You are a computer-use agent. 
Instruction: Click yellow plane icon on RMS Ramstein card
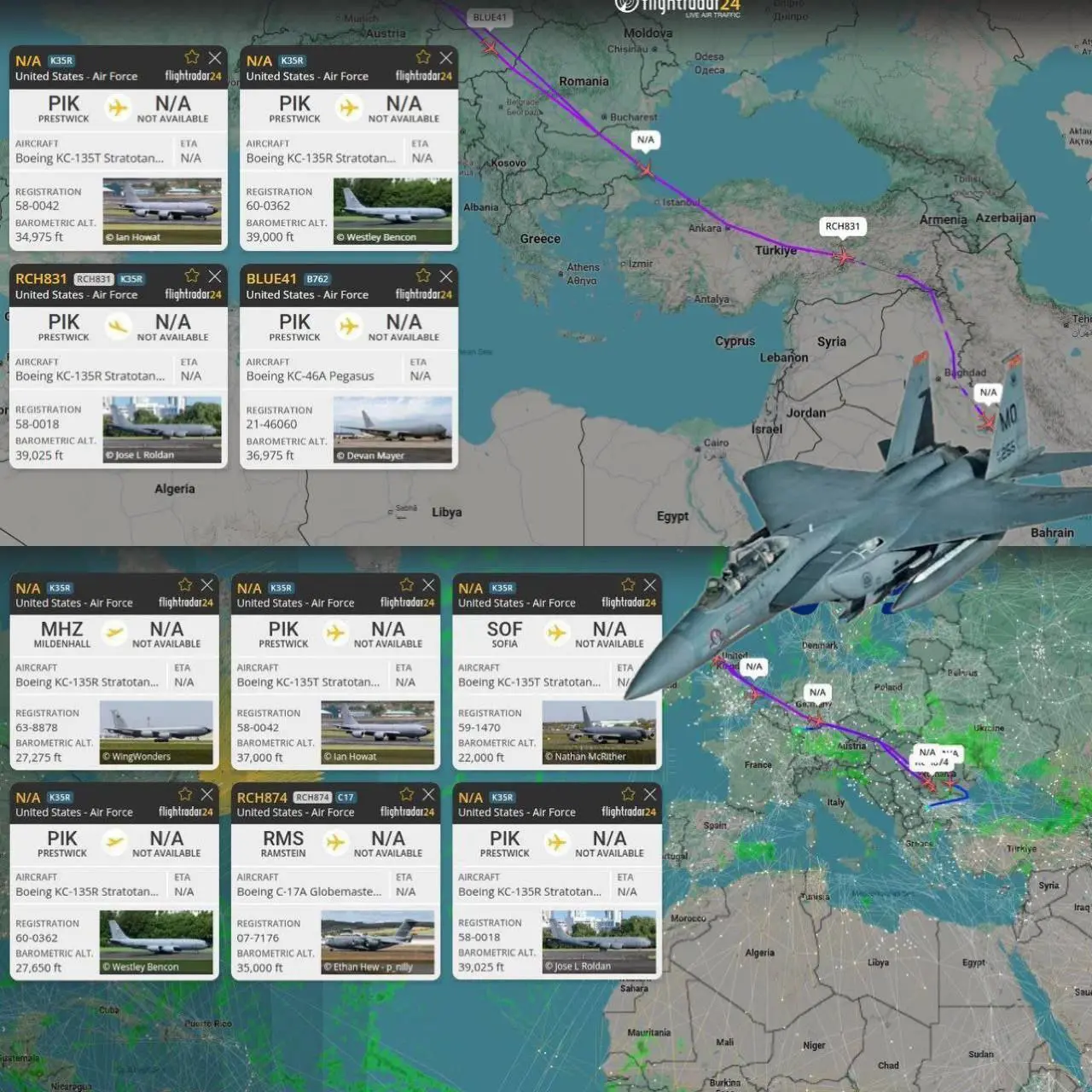[x=335, y=842]
